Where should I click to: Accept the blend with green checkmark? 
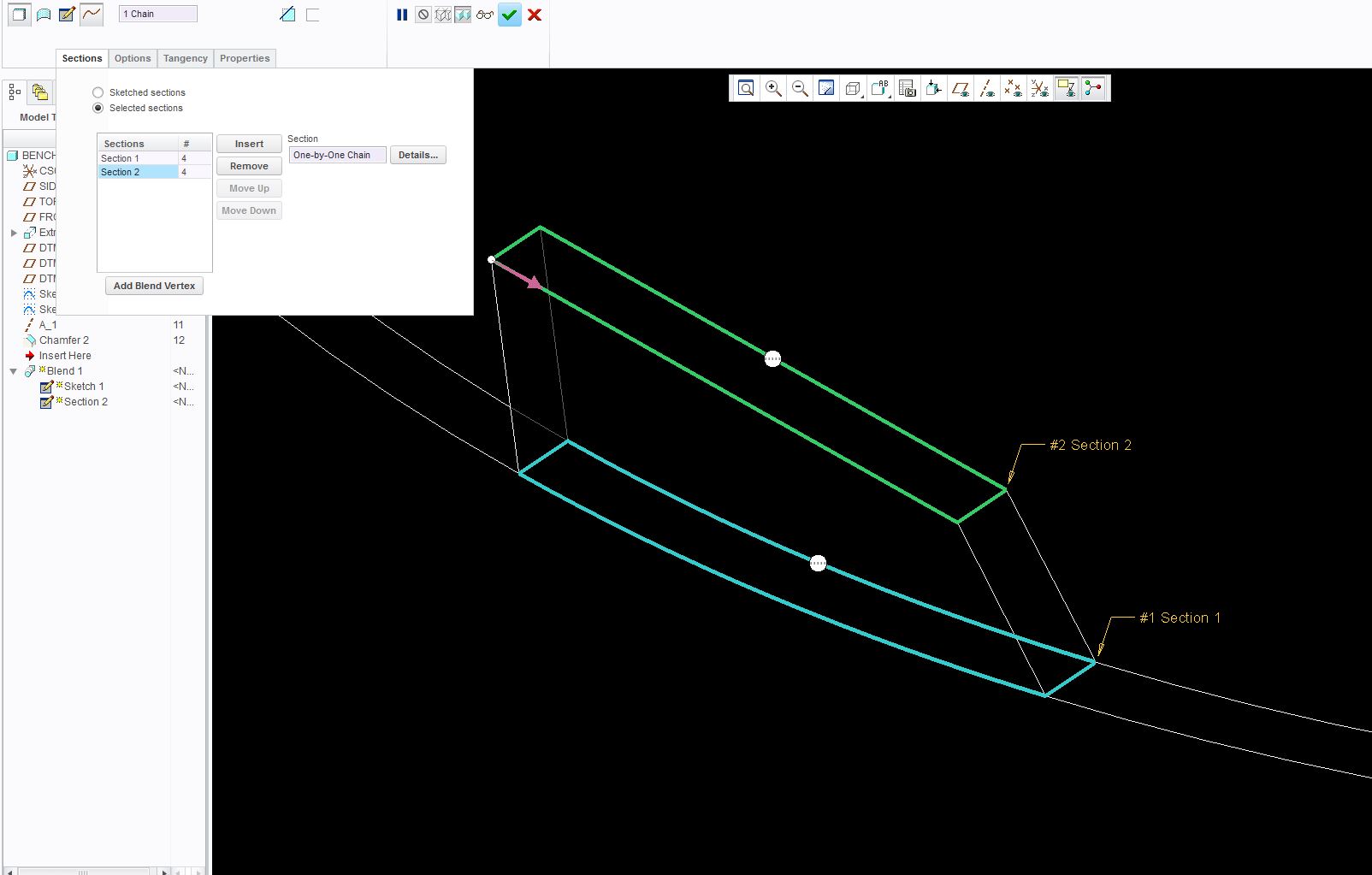(x=510, y=15)
